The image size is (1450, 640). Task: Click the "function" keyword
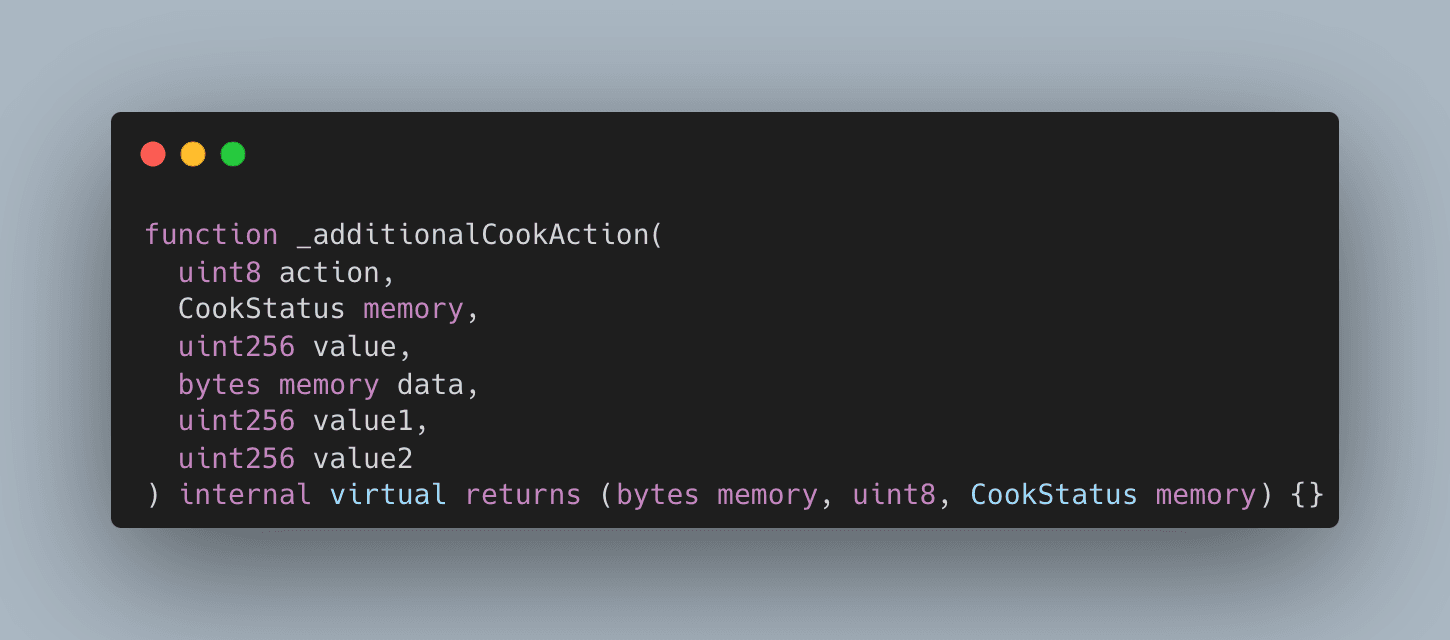(x=211, y=235)
